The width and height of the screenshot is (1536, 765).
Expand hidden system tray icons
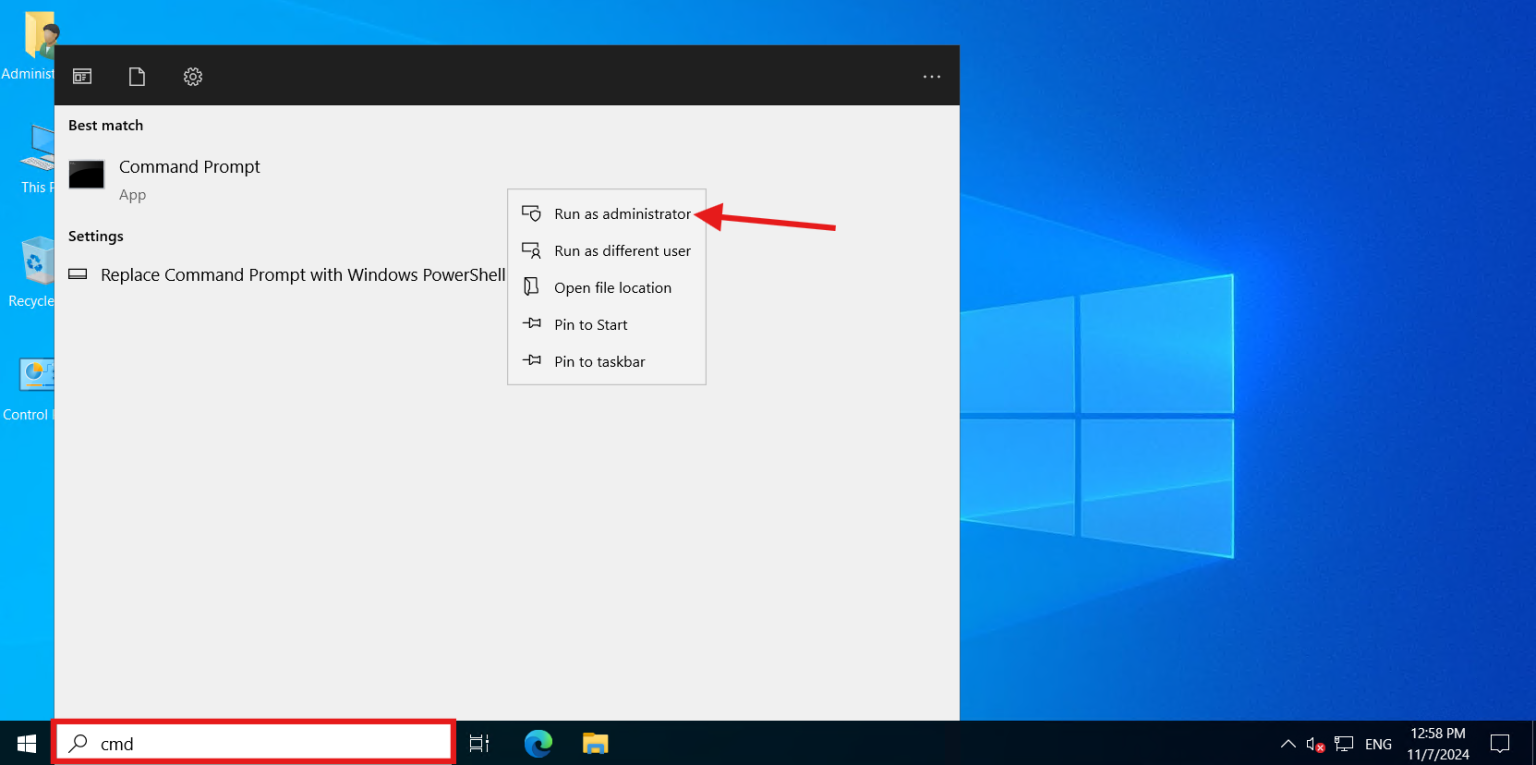(1288, 743)
